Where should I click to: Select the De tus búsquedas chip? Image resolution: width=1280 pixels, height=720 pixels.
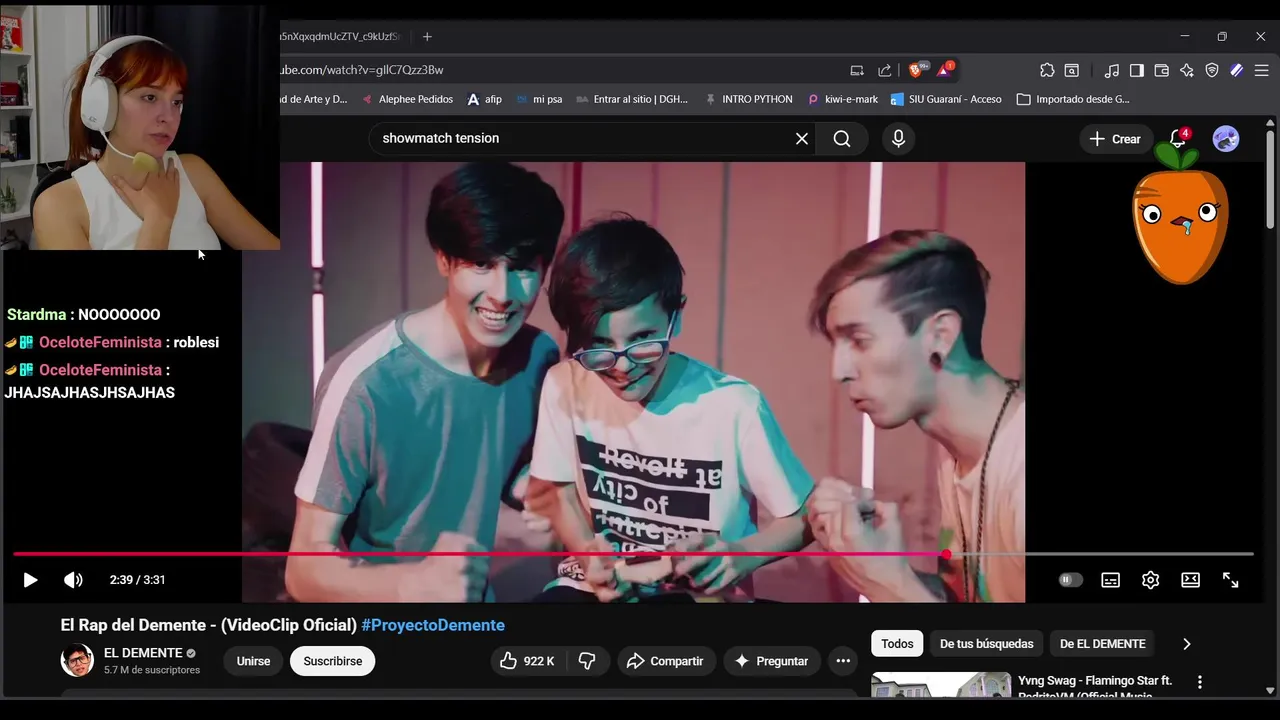pos(987,644)
